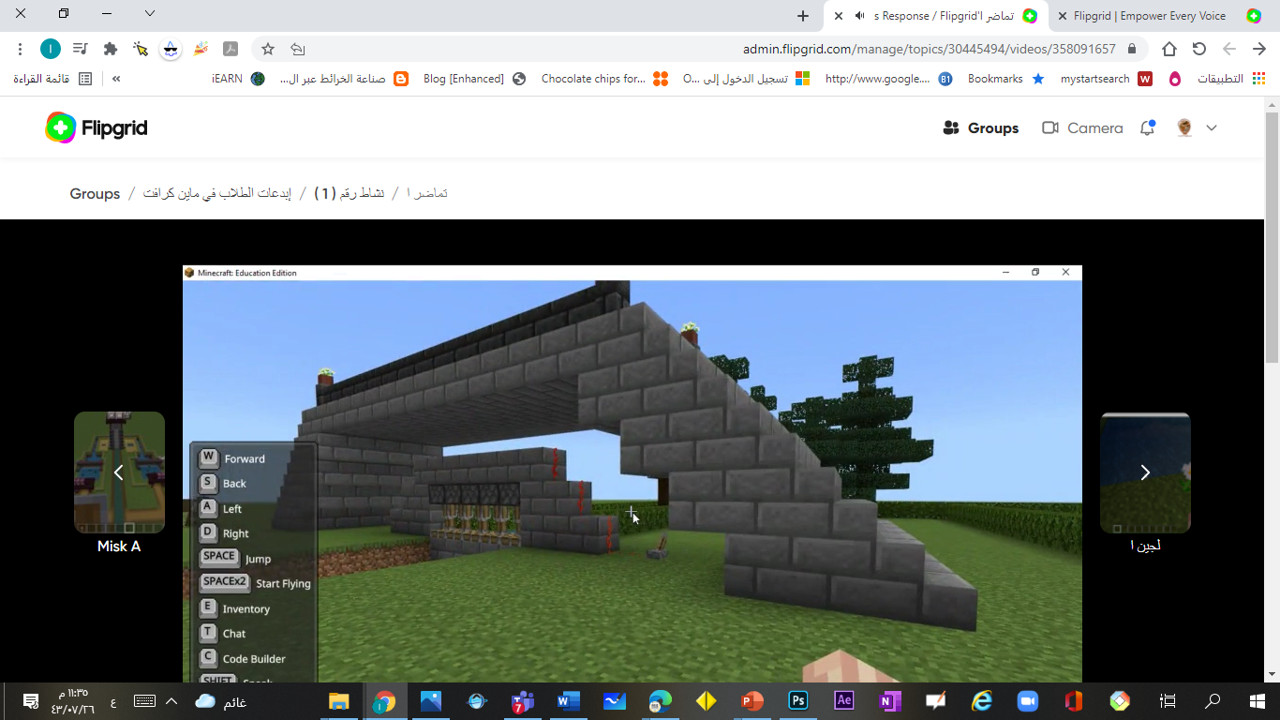Go to next video لجين ١ thumbnail

click(x=1145, y=472)
